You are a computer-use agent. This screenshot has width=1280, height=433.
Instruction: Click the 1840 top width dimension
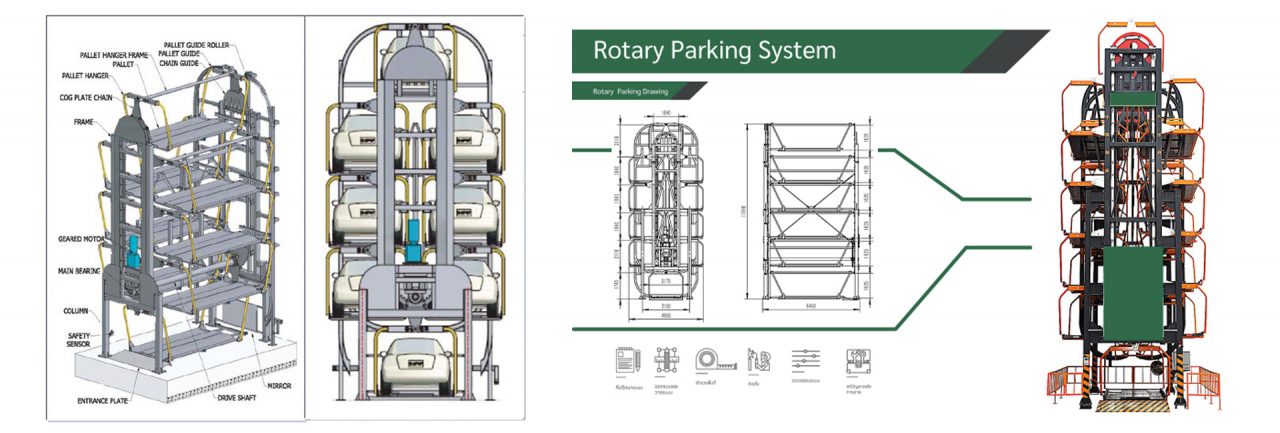(x=664, y=115)
